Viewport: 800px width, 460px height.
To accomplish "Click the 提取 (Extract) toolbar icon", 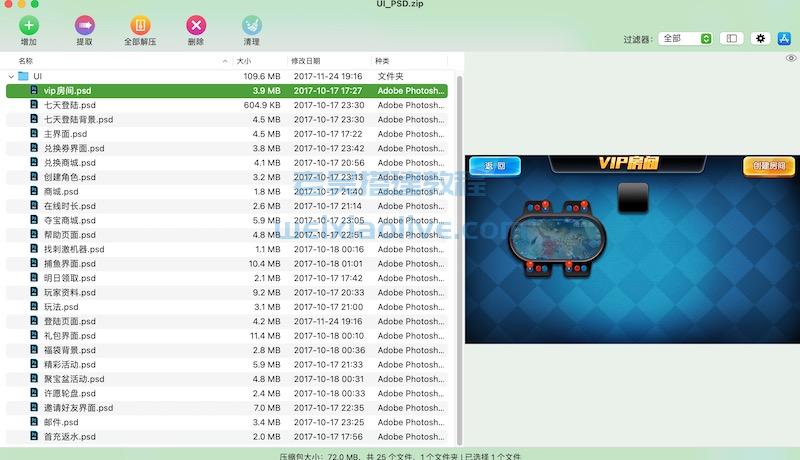I will (85, 25).
